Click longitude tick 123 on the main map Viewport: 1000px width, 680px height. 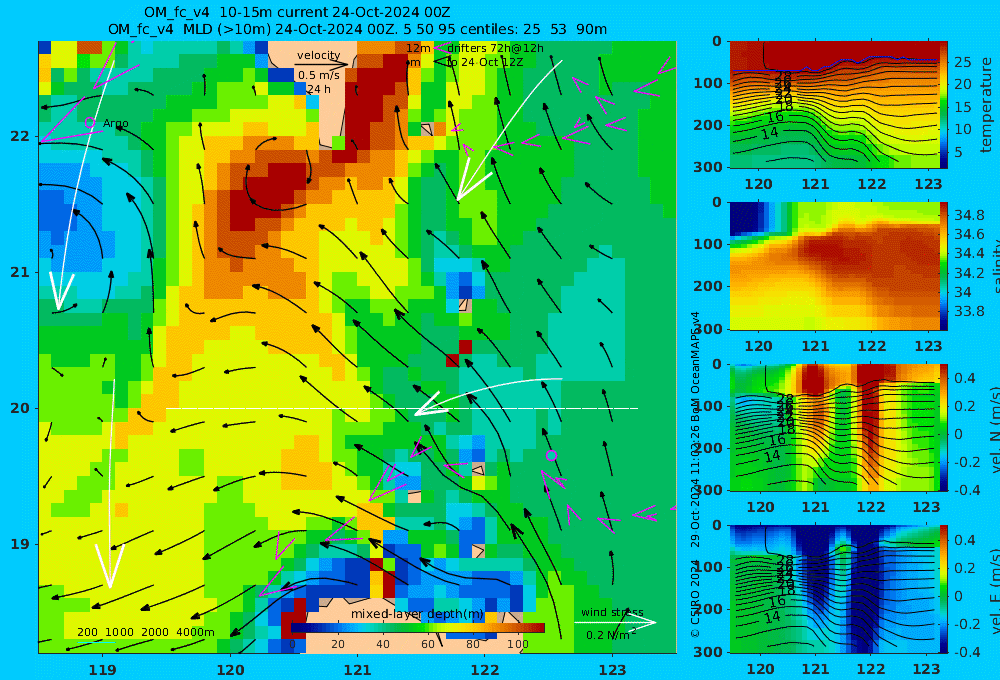click(x=613, y=670)
